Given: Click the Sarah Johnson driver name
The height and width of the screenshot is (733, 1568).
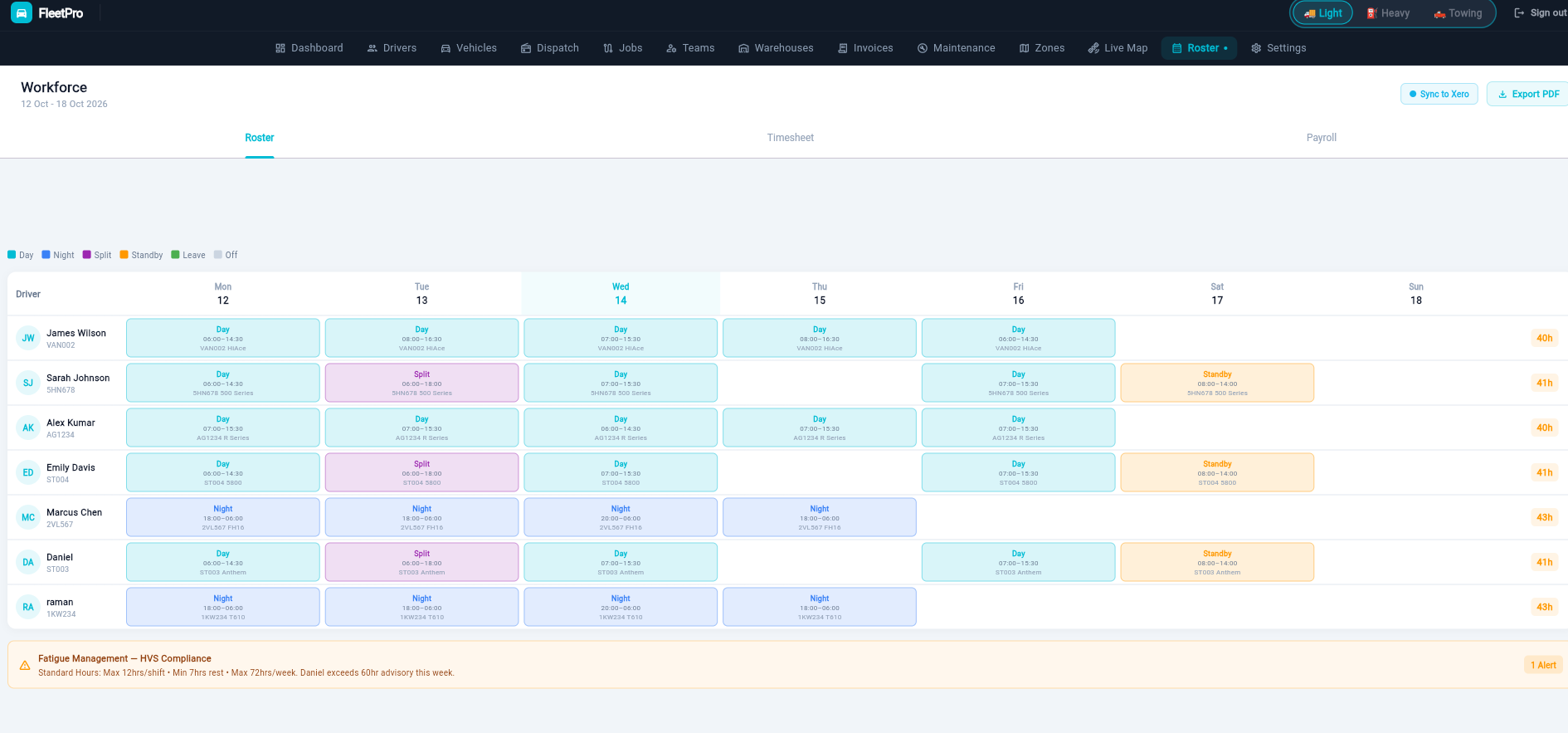Looking at the screenshot, I should coord(78,378).
